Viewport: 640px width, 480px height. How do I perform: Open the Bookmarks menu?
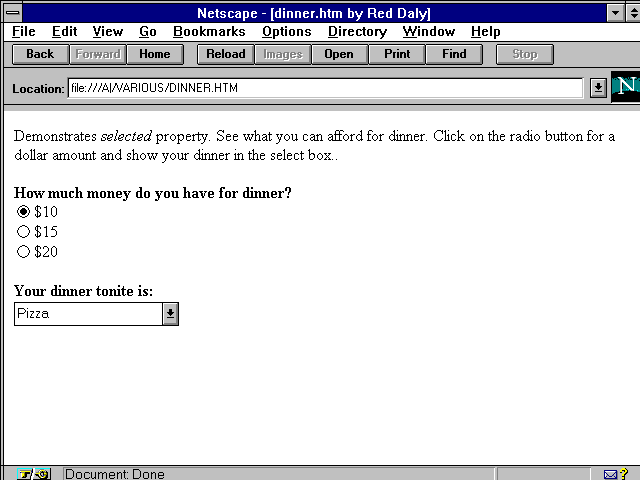coord(209,32)
